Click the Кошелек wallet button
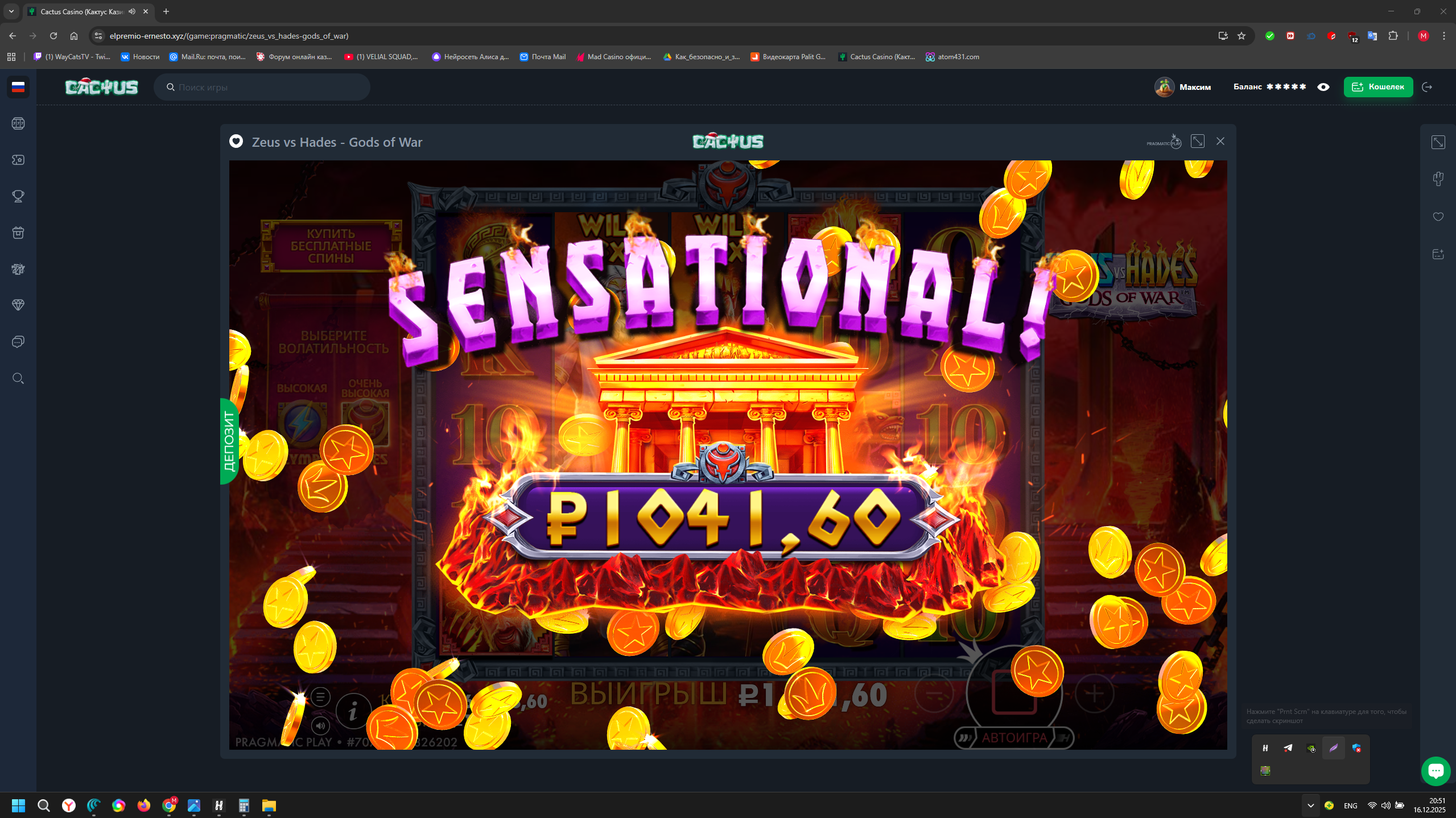 (x=1377, y=87)
